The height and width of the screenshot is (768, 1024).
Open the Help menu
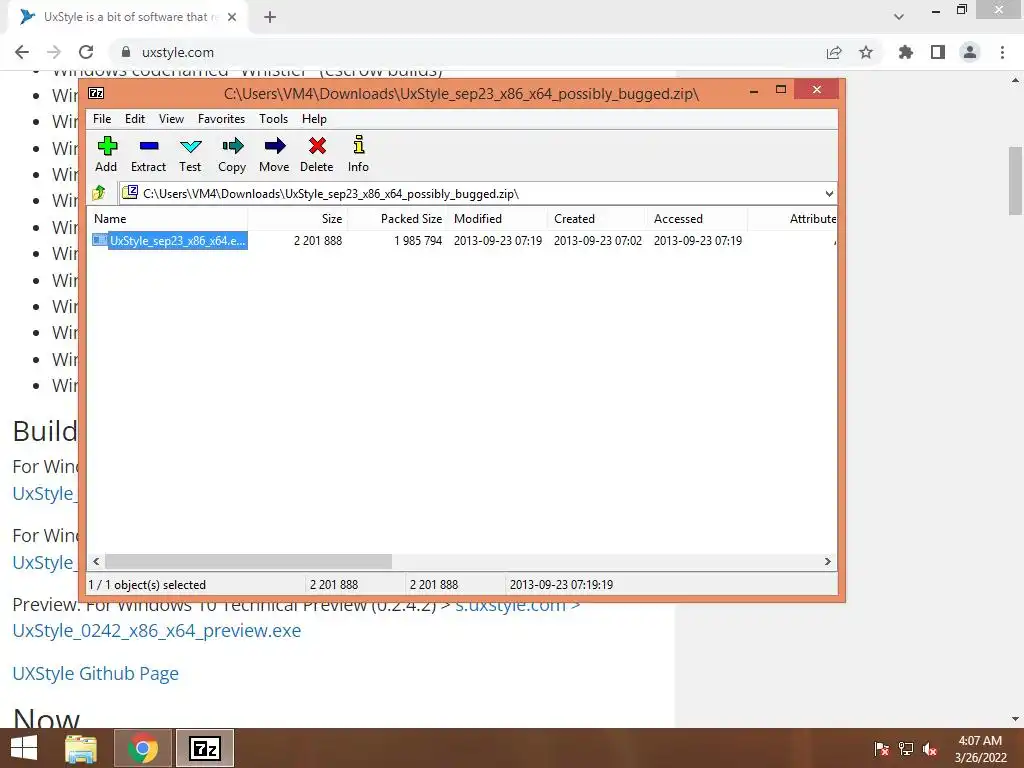pos(314,119)
